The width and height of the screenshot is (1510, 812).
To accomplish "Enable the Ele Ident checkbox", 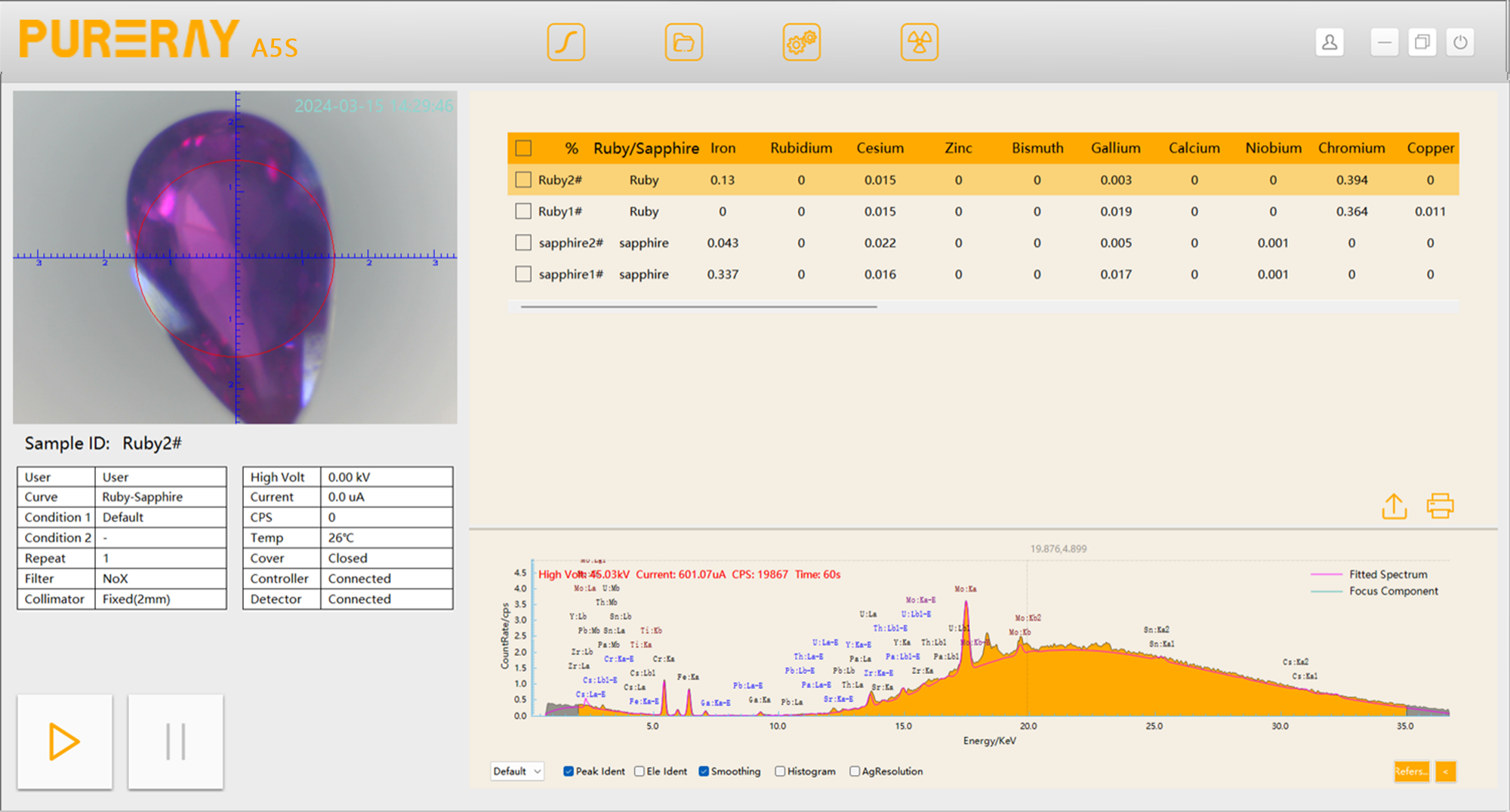I will [x=639, y=771].
